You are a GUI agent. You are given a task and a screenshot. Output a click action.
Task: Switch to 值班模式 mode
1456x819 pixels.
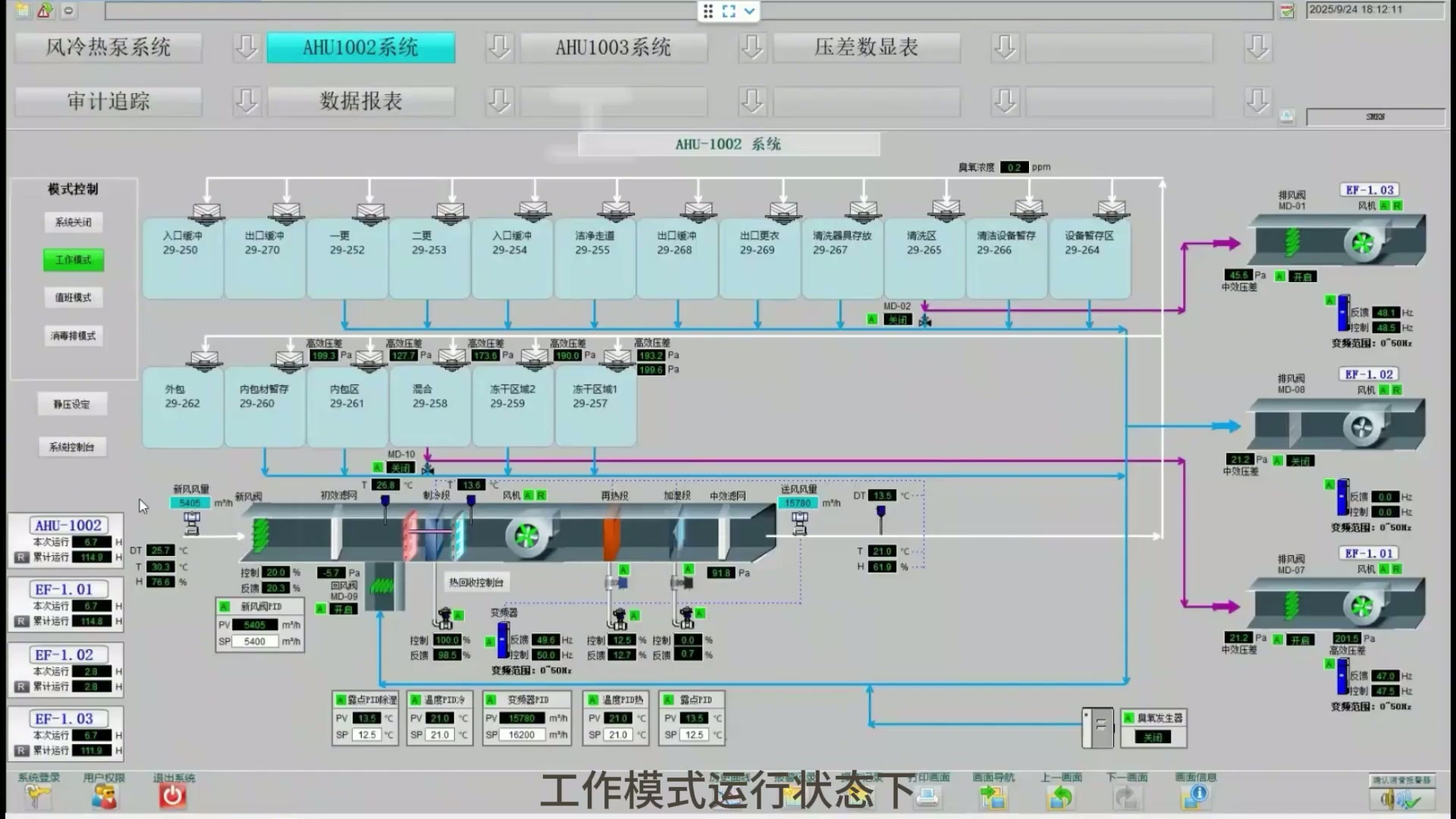coord(73,298)
